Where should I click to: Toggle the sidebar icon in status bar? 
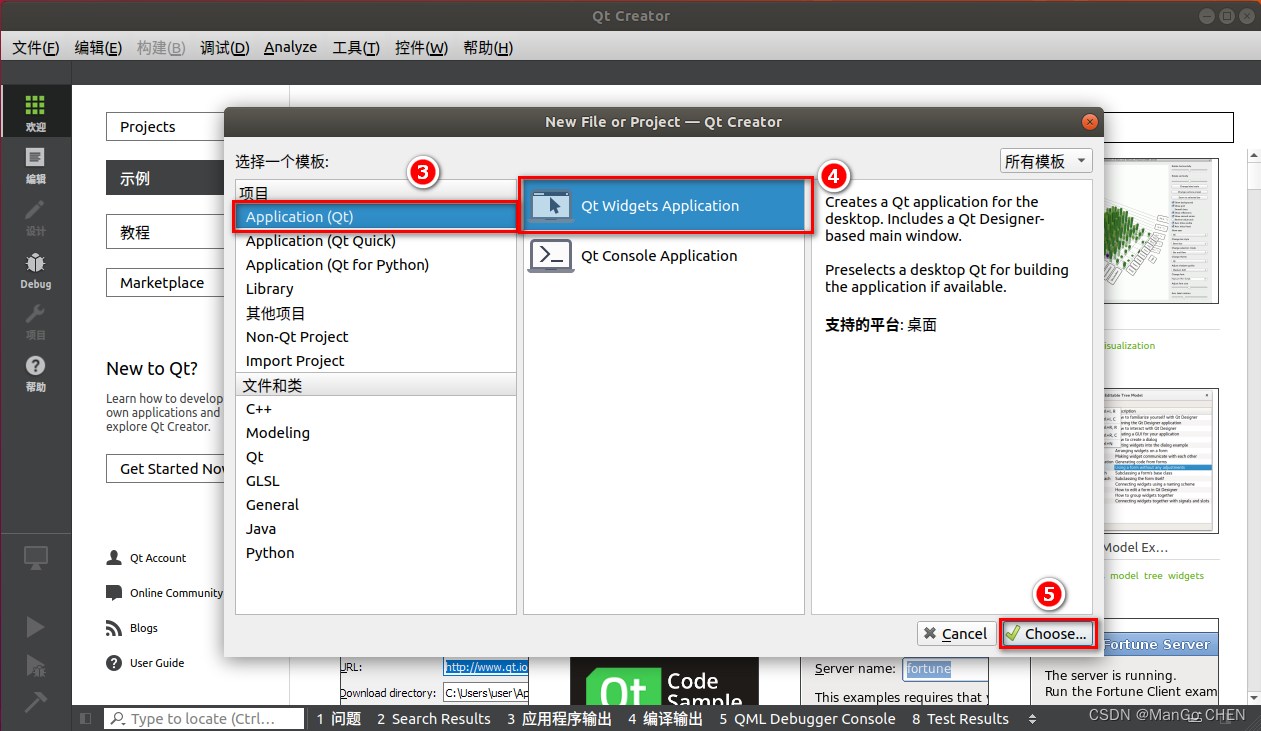(x=85, y=718)
